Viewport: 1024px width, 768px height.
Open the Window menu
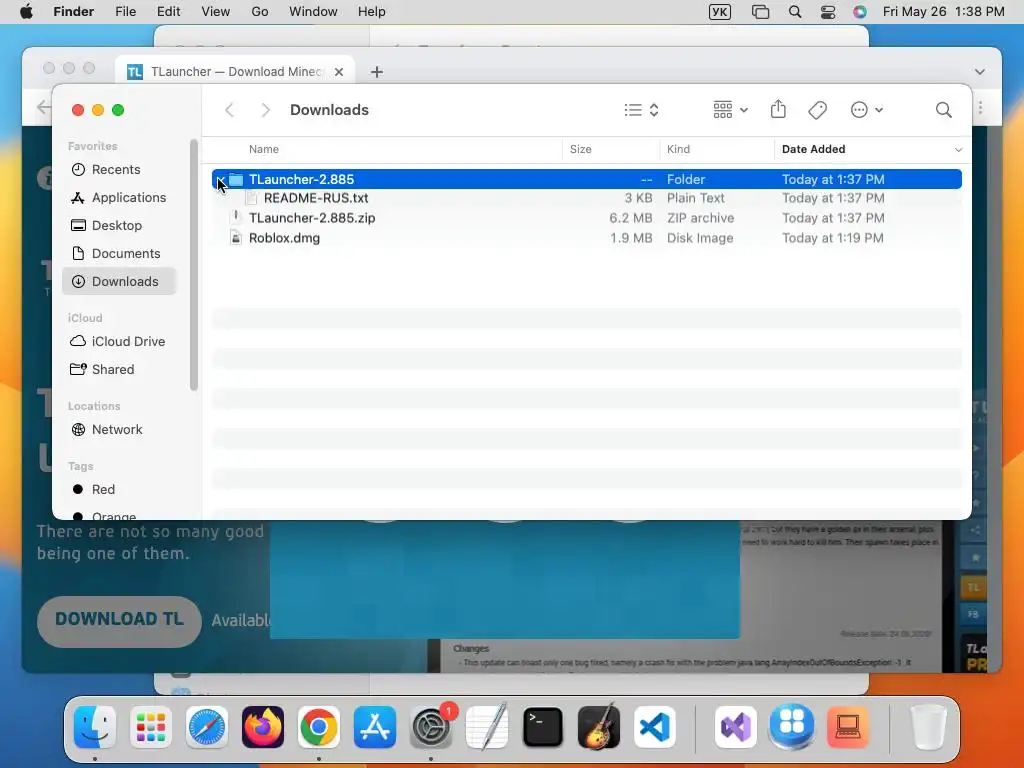click(x=313, y=12)
